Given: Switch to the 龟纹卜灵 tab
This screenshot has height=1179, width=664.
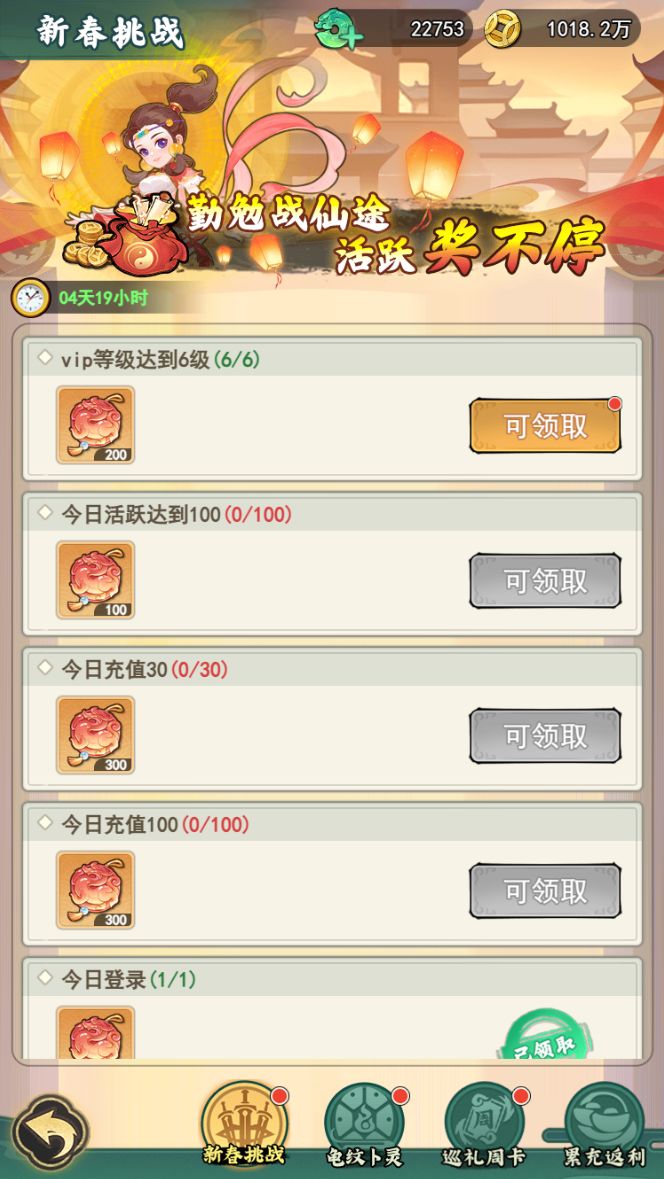Looking at the screenshot, I should point(364,1126).
